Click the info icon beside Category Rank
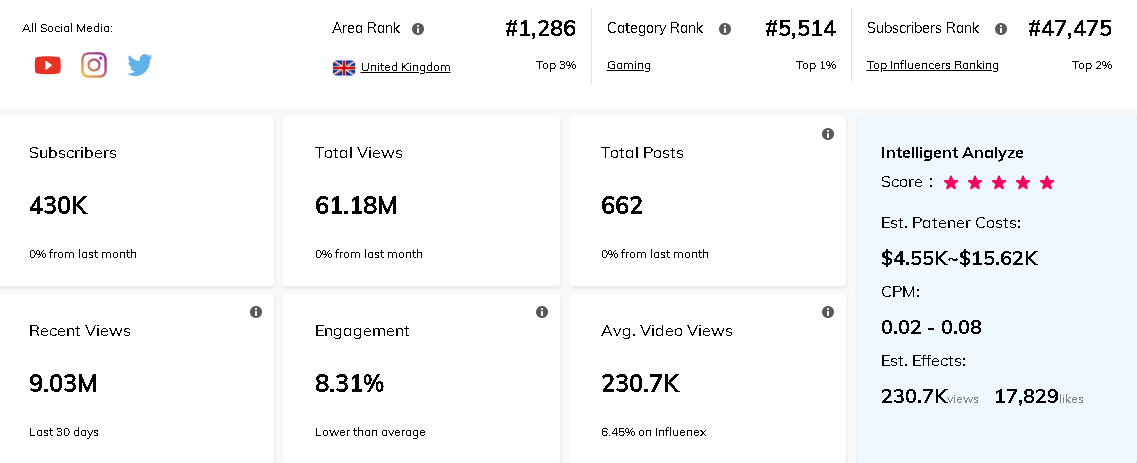Screen dimensions: 1137x463 pos(725,29)
